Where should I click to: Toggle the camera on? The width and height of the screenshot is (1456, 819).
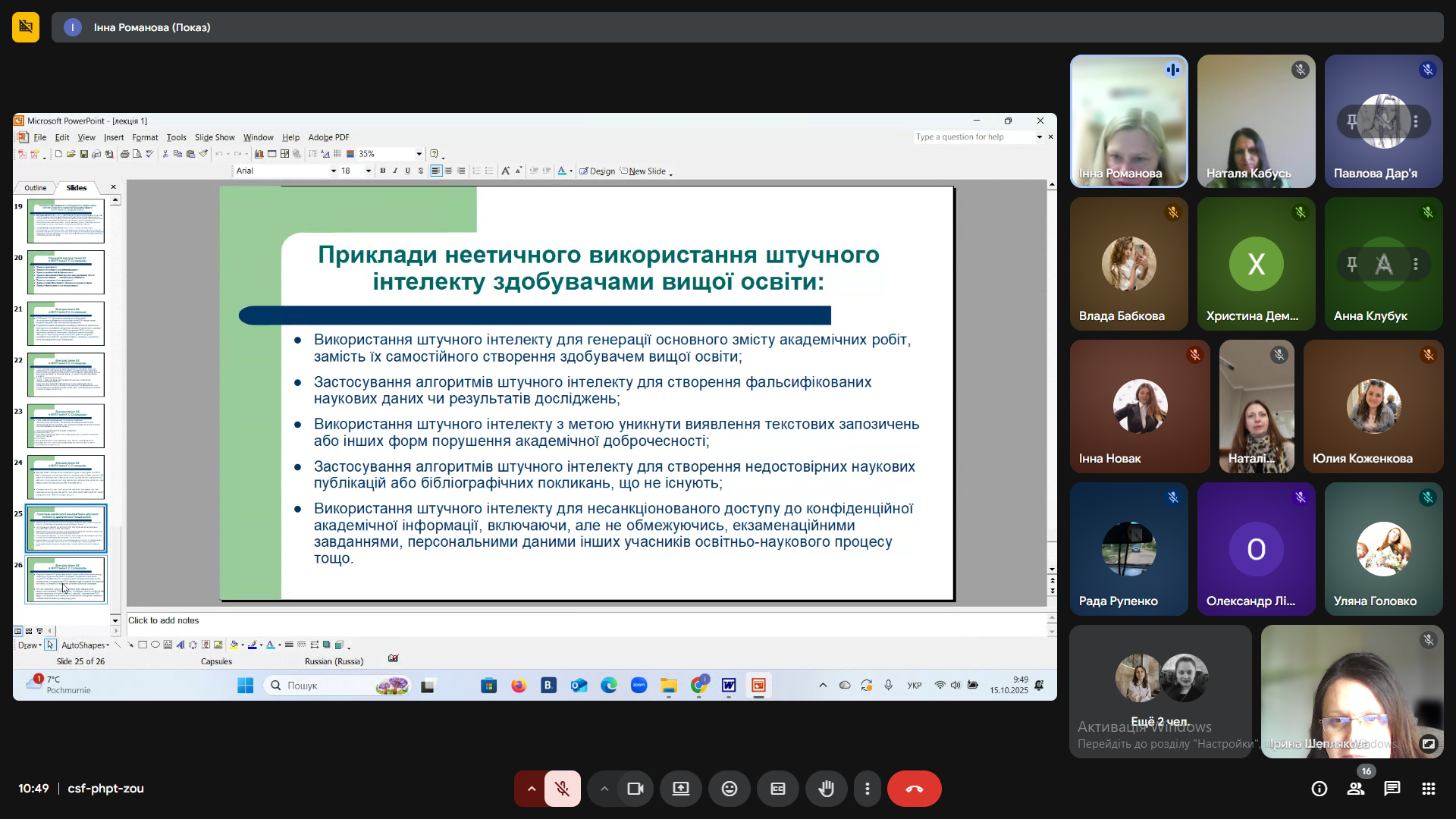pyautogui.click(x=635, y=789)
